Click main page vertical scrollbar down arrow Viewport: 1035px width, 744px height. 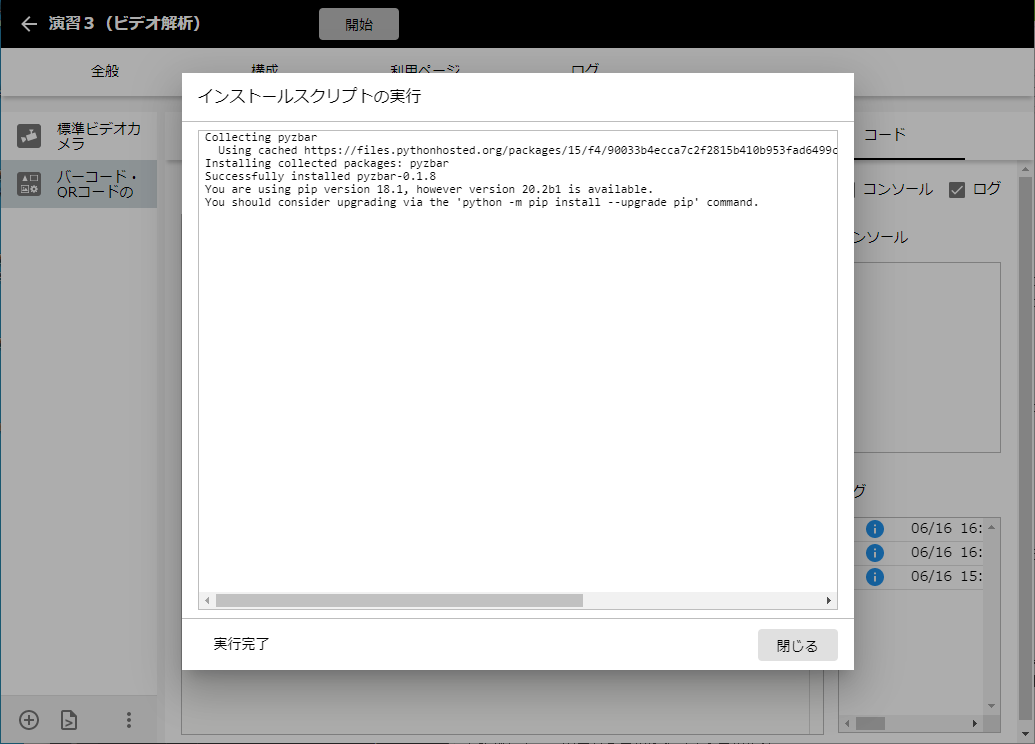coord(1025,733)
